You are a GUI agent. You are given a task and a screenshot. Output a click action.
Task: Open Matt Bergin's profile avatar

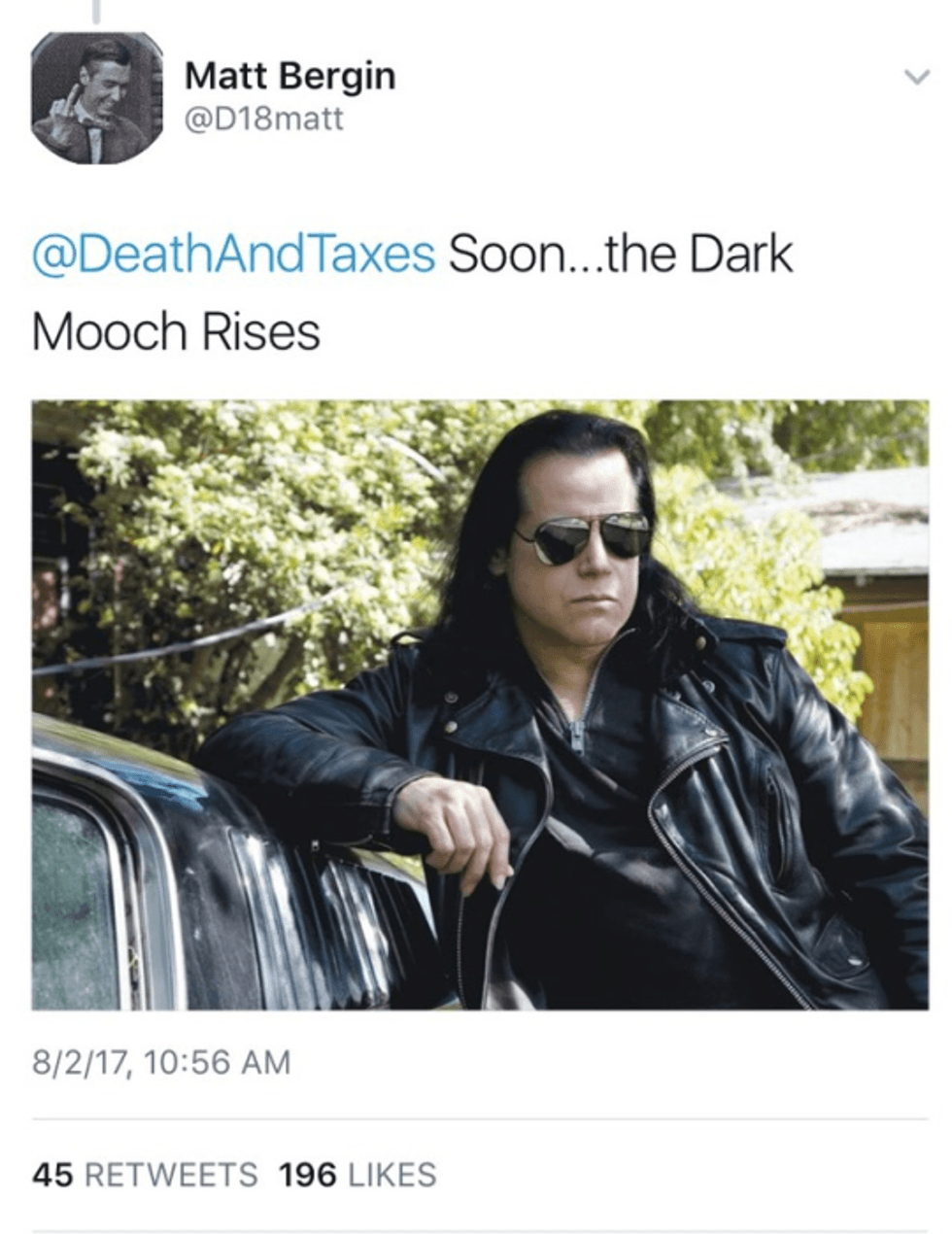97,98
